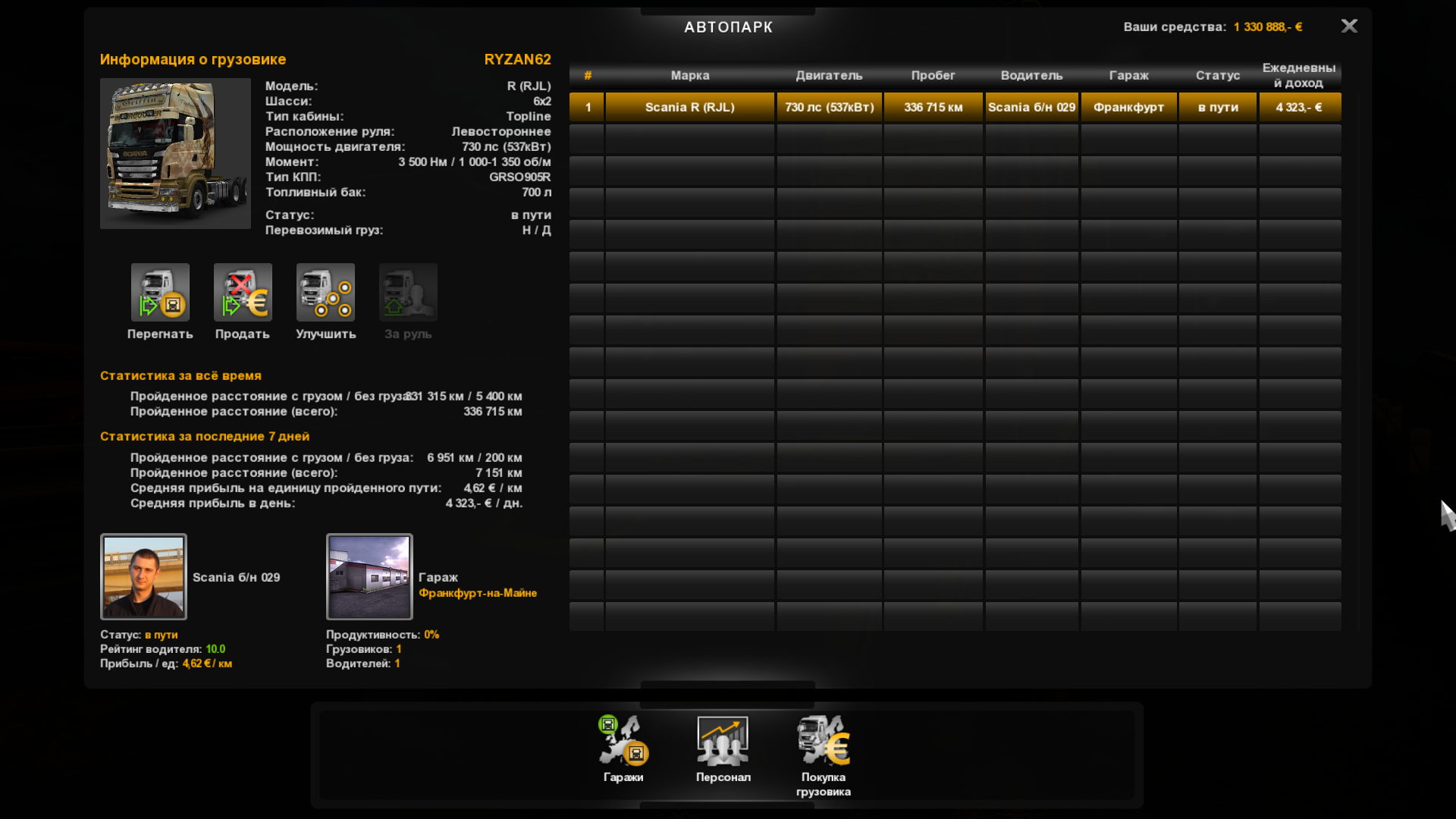Open the Улучшить upgrade truck icon
Image resolution: width=1456 pixels, height=819 pixels.
click(x=325, y=293)
